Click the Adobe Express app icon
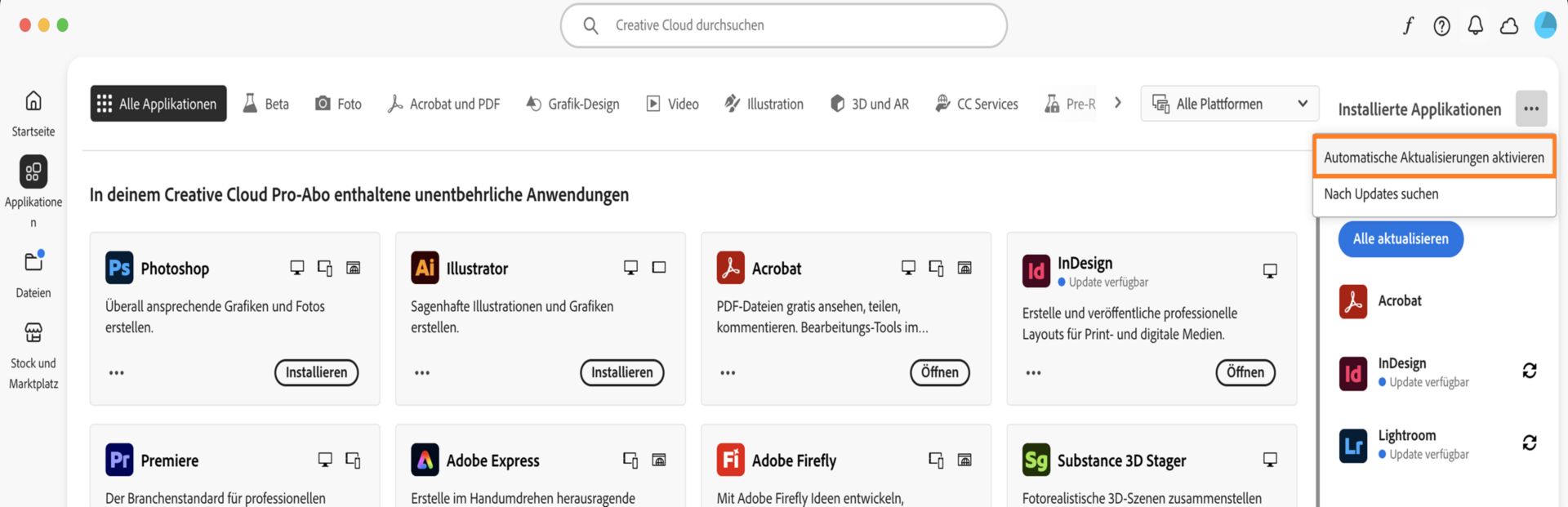 pyautogui.click(x=425, y=460)
